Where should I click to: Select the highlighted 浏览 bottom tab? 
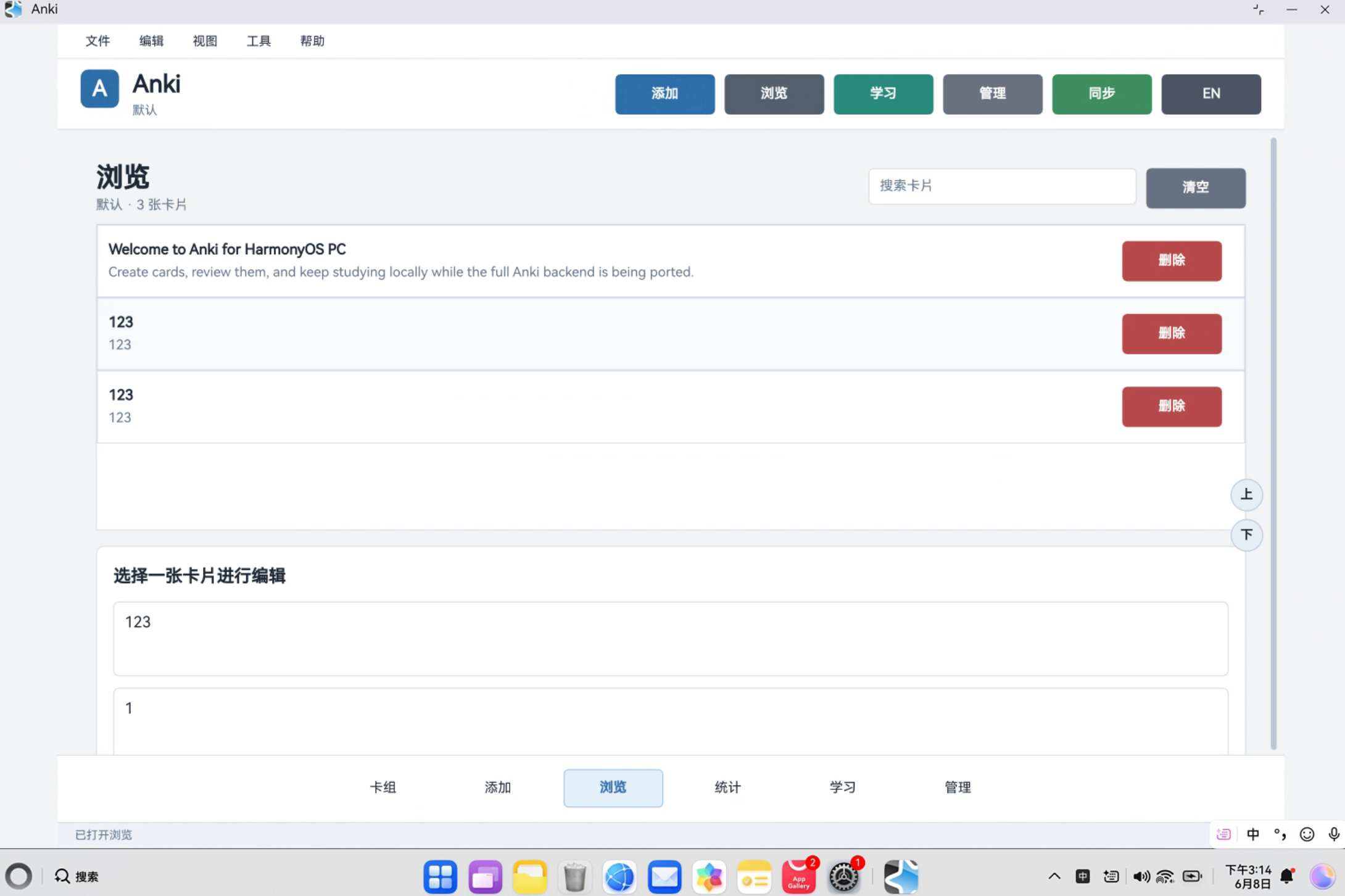pos(613,787)
